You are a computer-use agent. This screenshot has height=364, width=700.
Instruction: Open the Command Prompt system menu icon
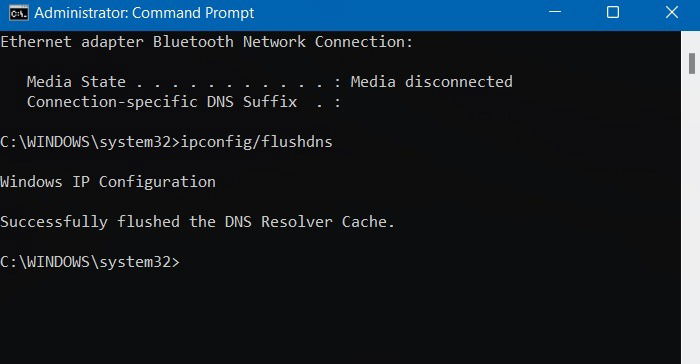click(x=19, y=13)
